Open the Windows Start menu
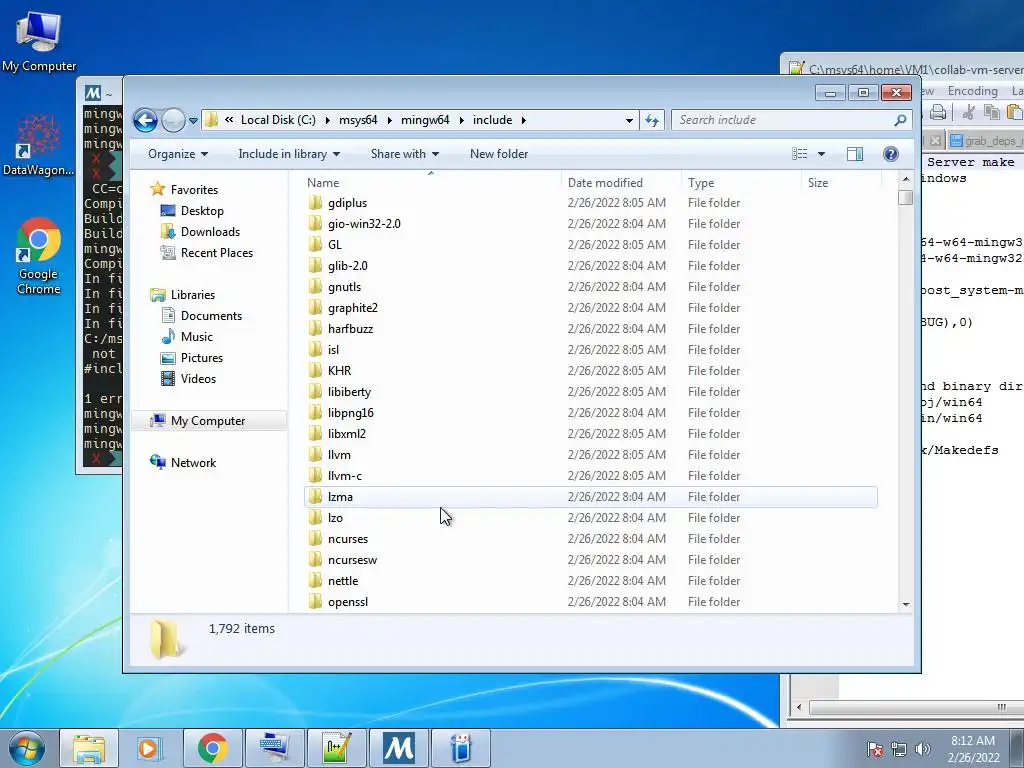The image size is (1024, 768). (x=26, y=748)
